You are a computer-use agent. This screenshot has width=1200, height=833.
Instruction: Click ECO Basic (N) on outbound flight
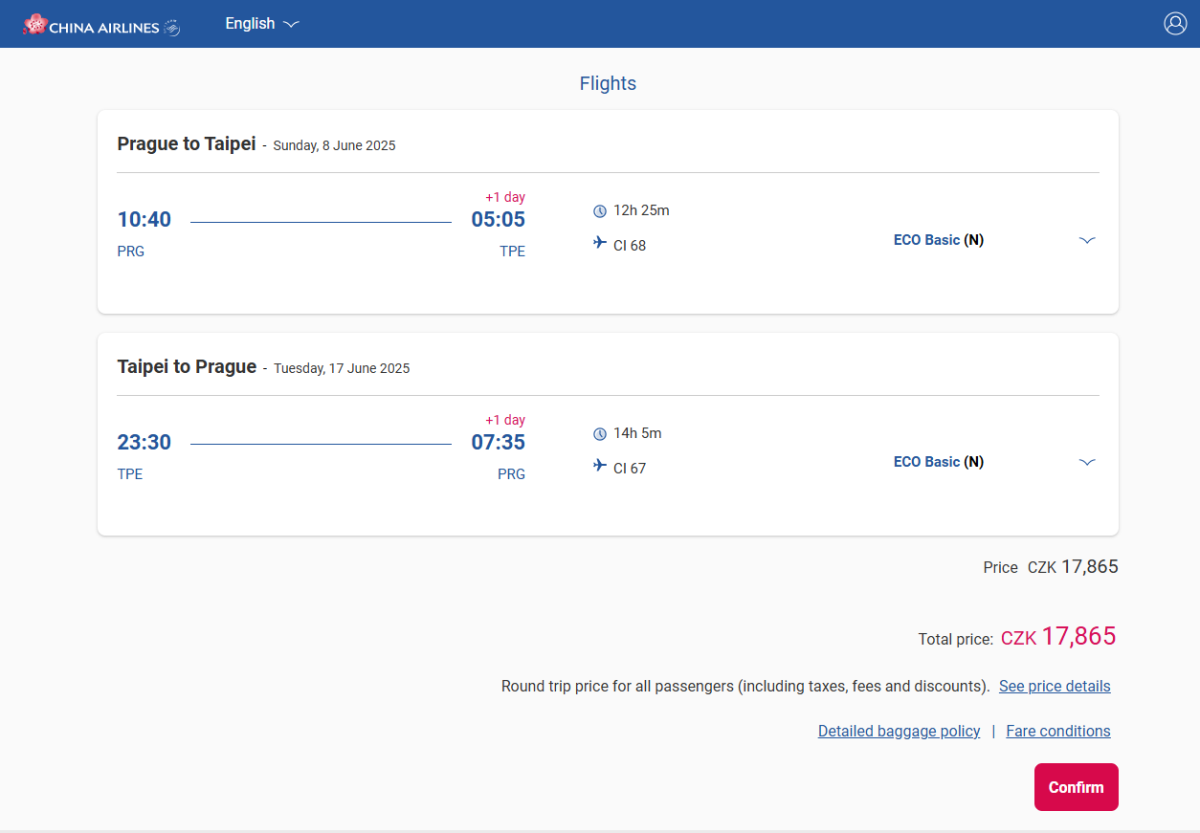coord(938,240)
